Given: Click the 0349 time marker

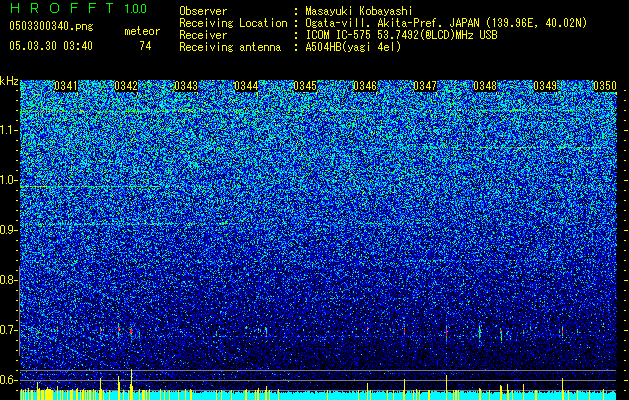Looking at the screenshot, I should (x=545, y=86).
